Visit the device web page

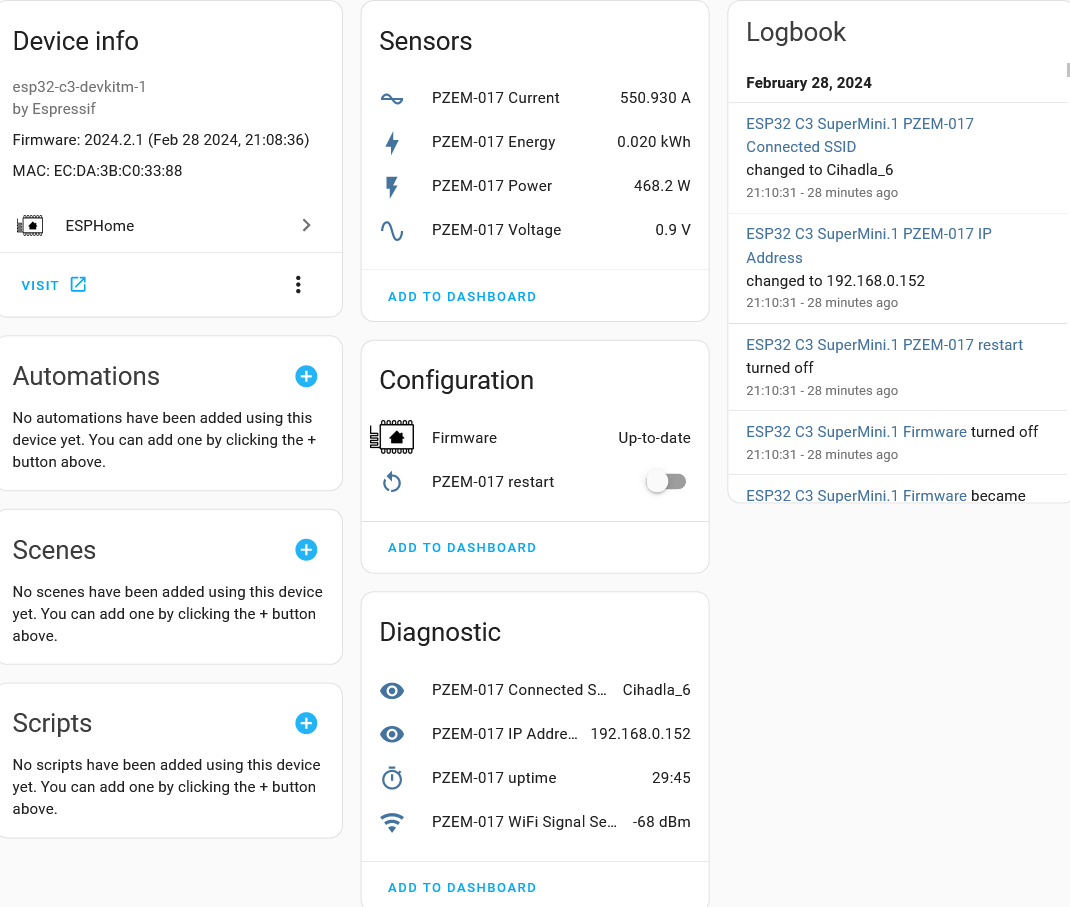pyautogui.click(x=54, y=285)
